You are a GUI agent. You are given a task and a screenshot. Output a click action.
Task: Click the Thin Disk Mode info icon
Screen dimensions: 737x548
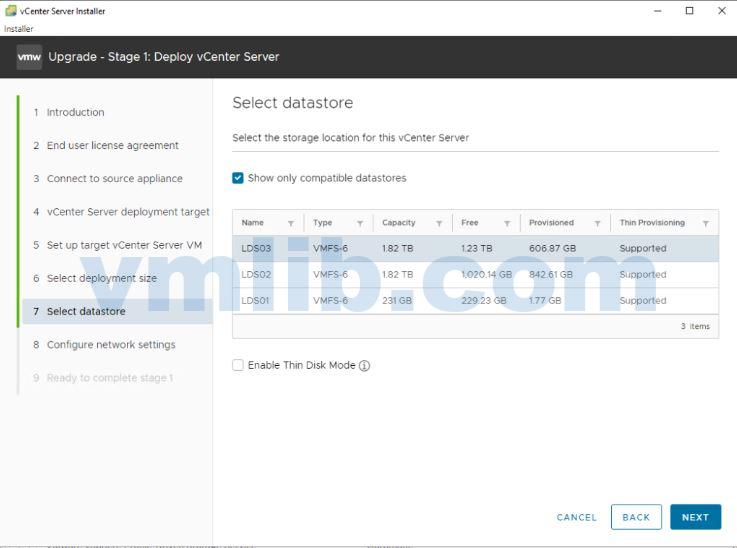pos(364,366)
